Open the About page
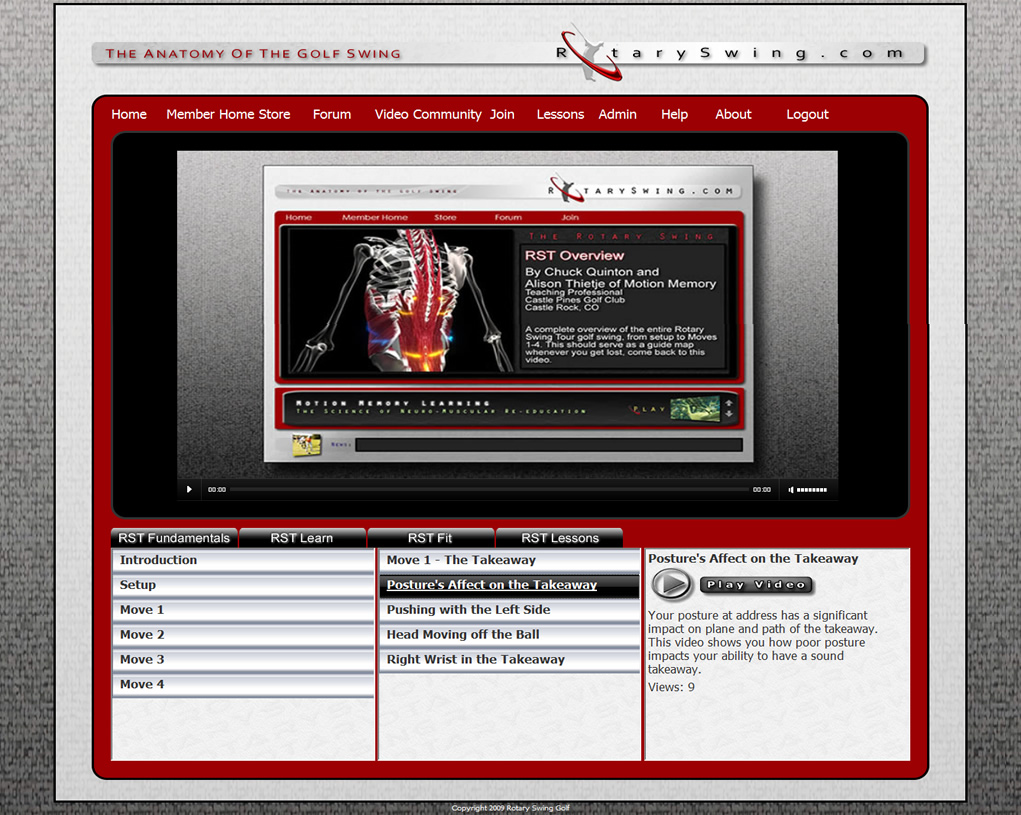This screenshot has height=815, width=1021. (x=733, y=115)
